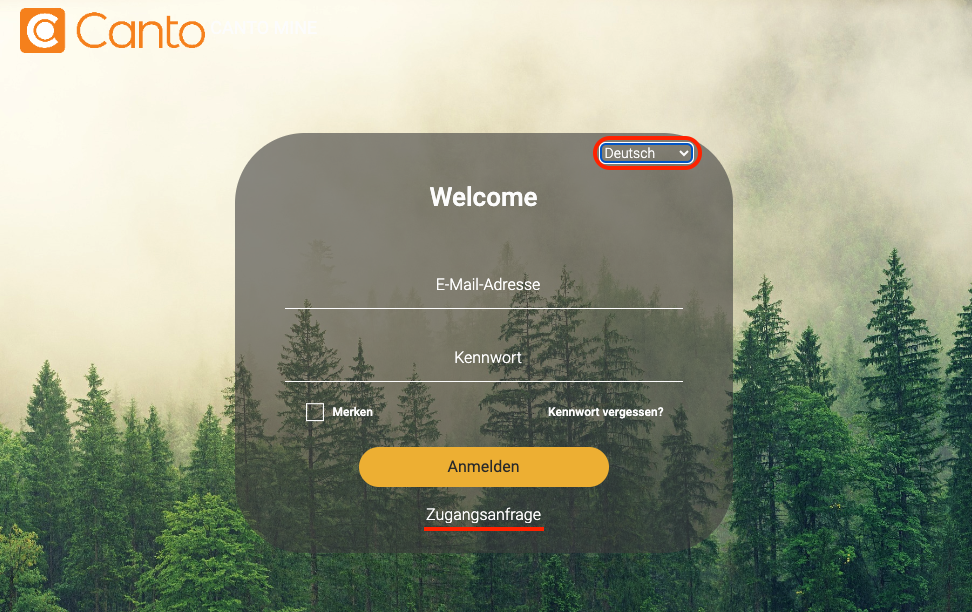Open the Kennwort vergessen? link
Image resolution: width=972 pixels, height=612 pixels.
point(605,412)
